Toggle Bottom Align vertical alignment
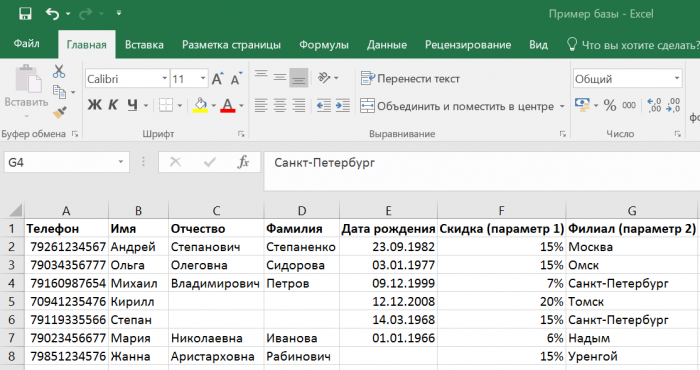 [x=299, y=77]
